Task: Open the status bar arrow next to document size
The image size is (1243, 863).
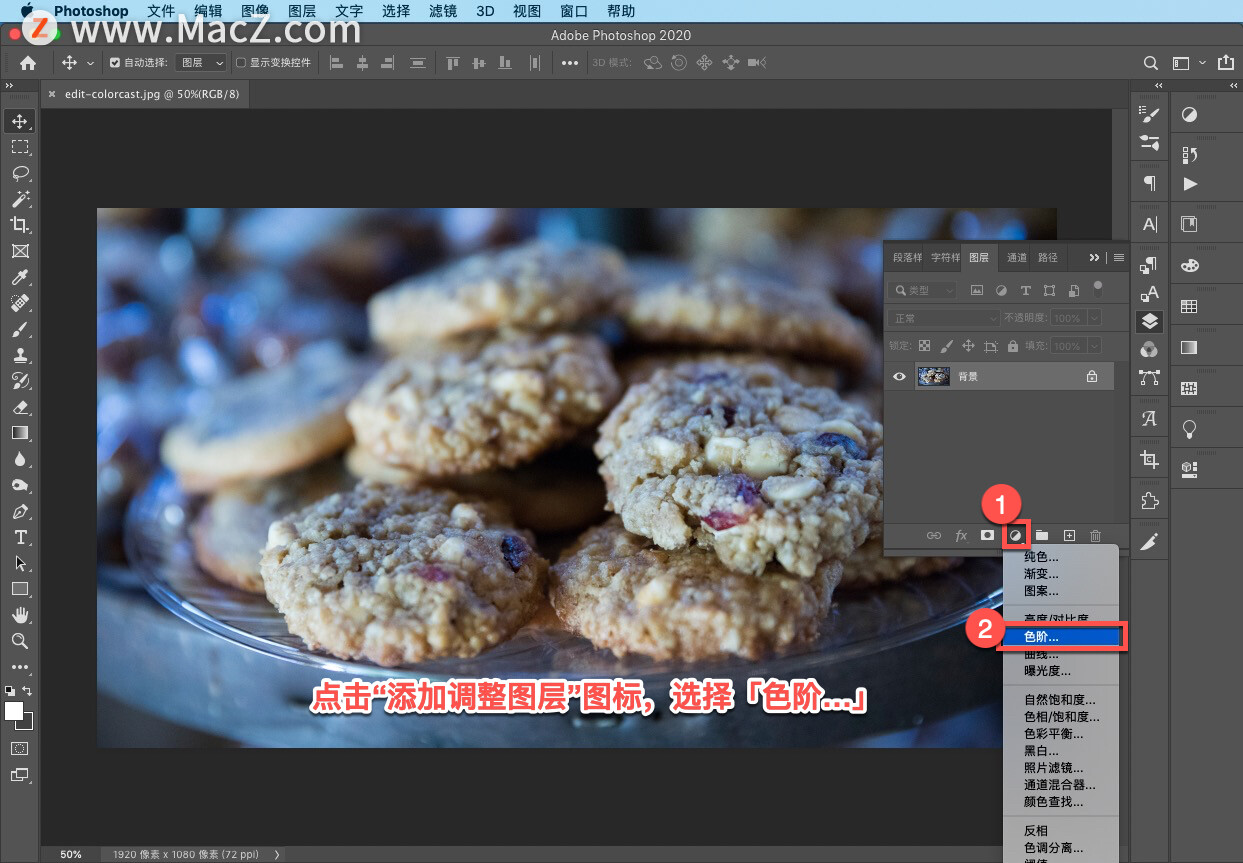Action: click(277, 854)
